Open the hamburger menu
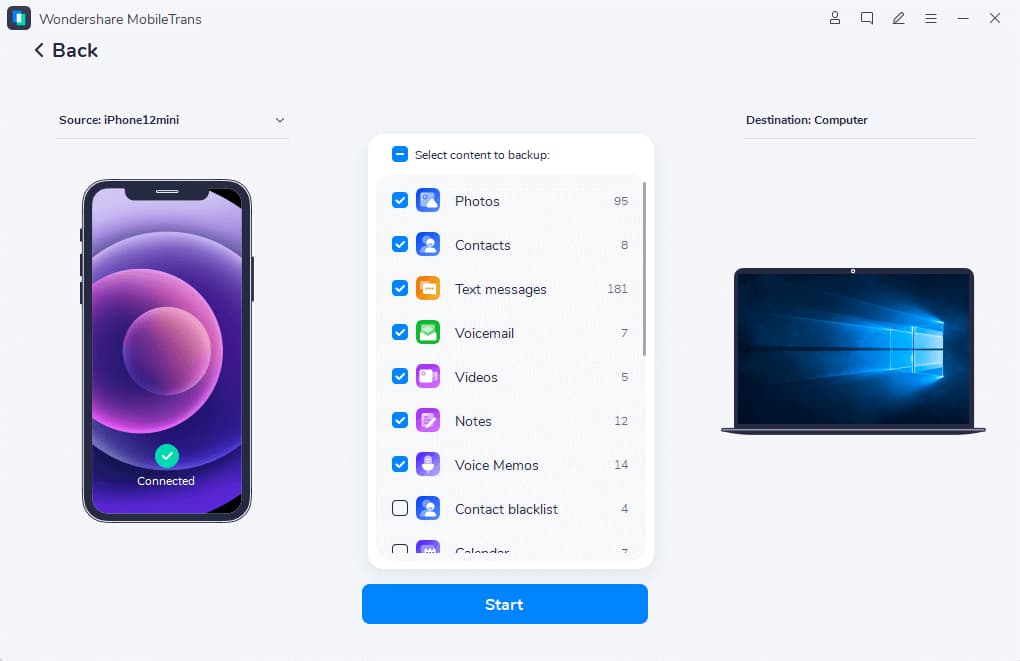1020x661 pixels. [931, 18]
